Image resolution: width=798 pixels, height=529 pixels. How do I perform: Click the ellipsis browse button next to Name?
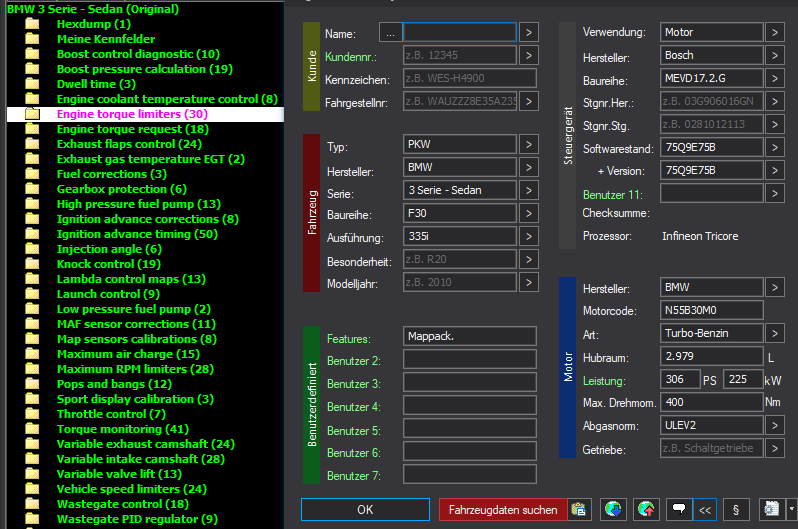[x=391, y=33]
